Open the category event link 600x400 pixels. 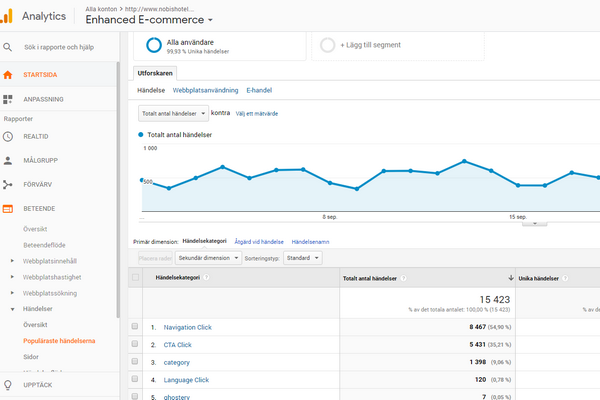(176, 362)
